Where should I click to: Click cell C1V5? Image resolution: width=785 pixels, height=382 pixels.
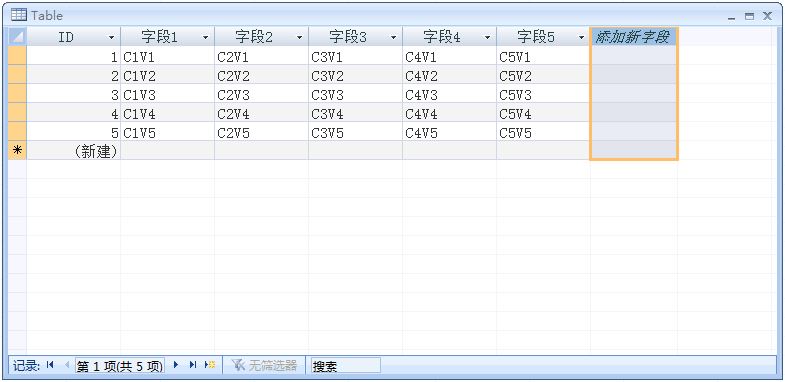tap(168, 132)
